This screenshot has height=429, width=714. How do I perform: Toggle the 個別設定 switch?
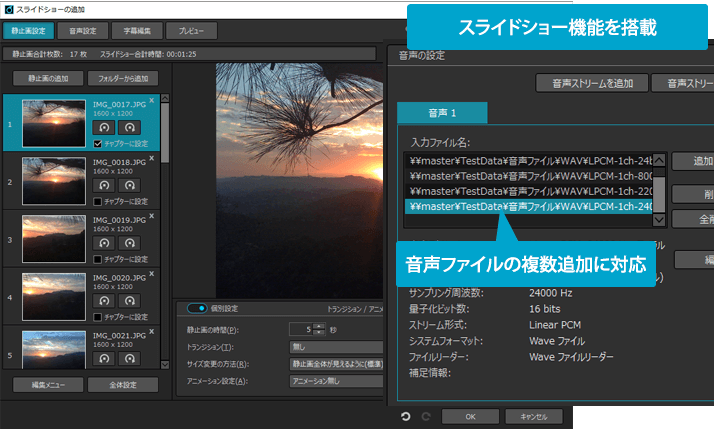tap(197, 308)
